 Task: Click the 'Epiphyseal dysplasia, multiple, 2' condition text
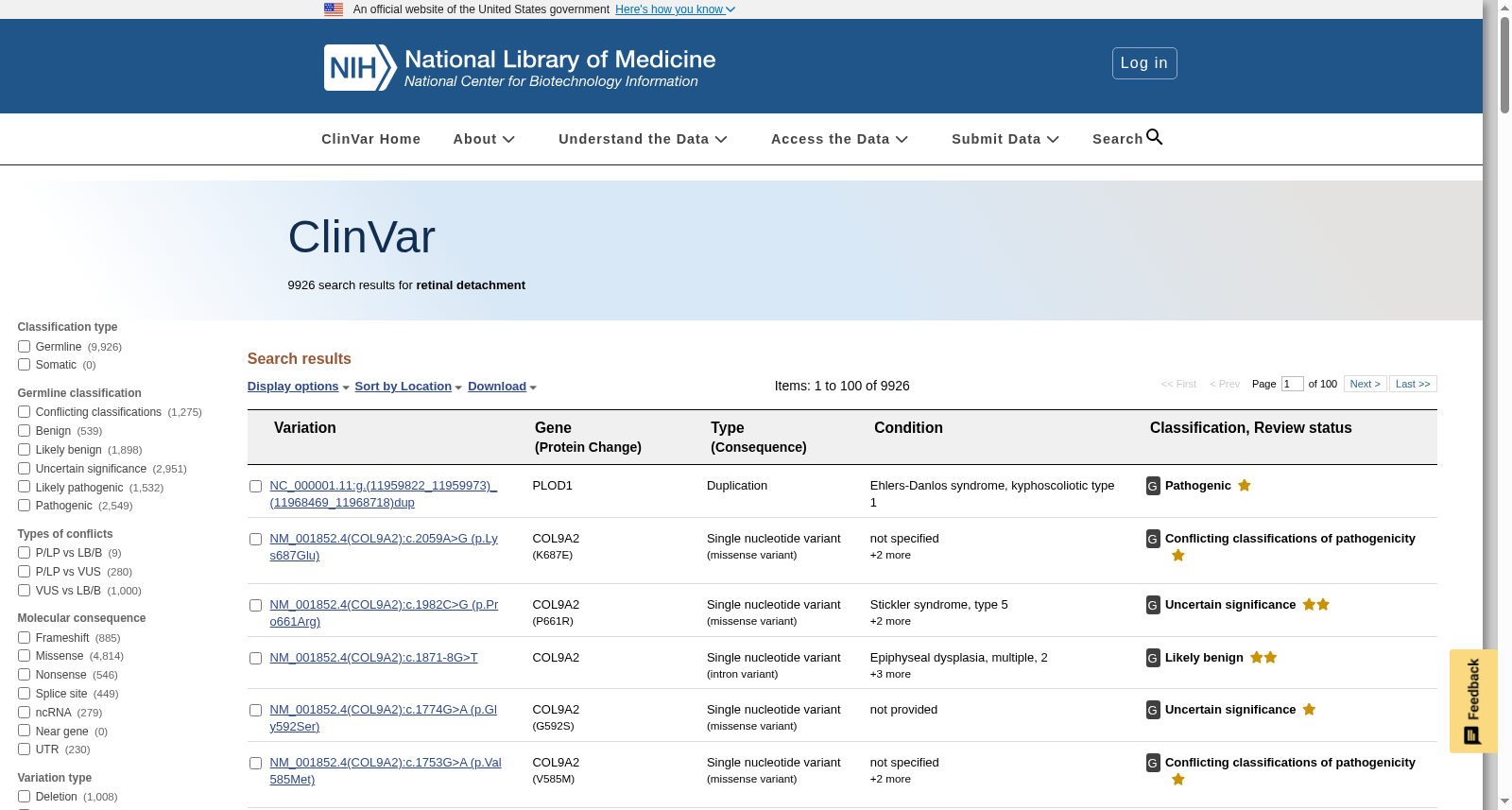[959, 658]
